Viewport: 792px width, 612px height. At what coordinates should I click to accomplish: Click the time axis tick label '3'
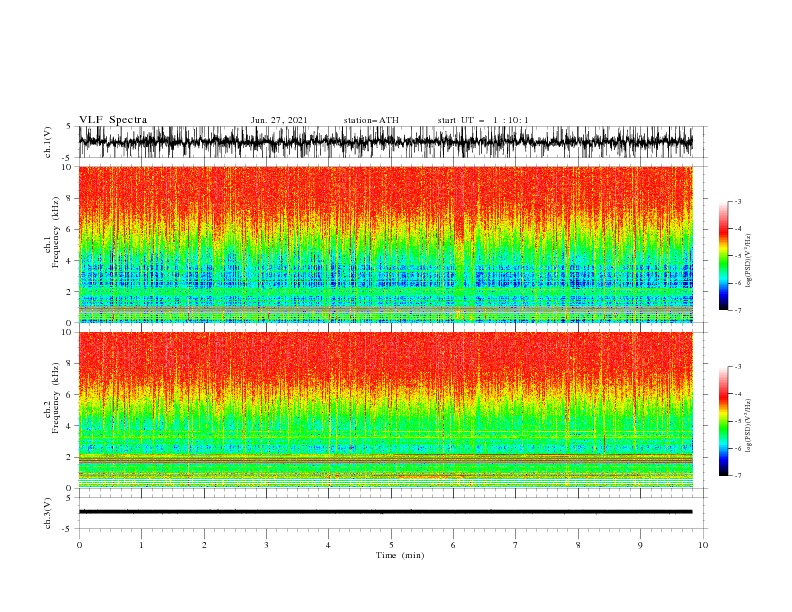click(x=266, y=545)
